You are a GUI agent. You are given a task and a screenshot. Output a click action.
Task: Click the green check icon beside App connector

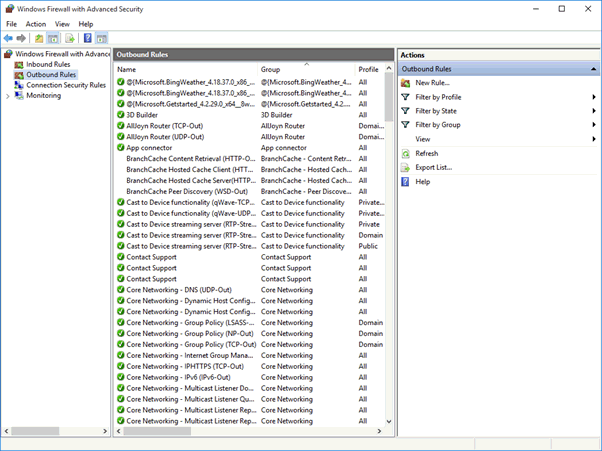point(121,147)
